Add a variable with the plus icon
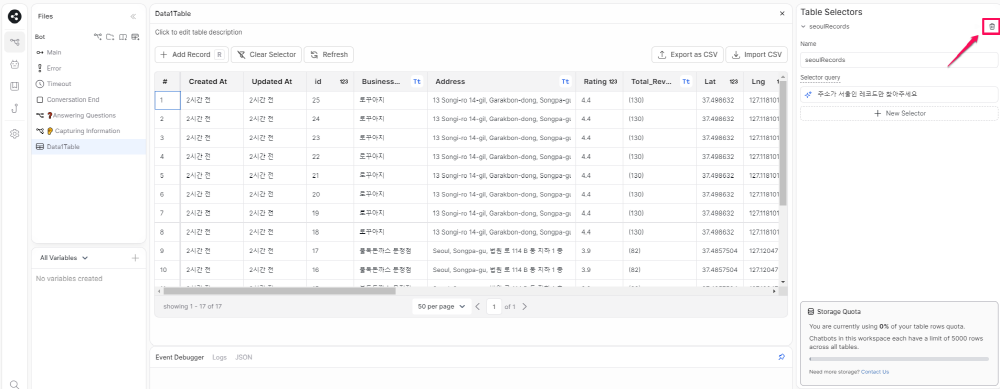Viewport: 1000px width, 389px height. [135, 258]
